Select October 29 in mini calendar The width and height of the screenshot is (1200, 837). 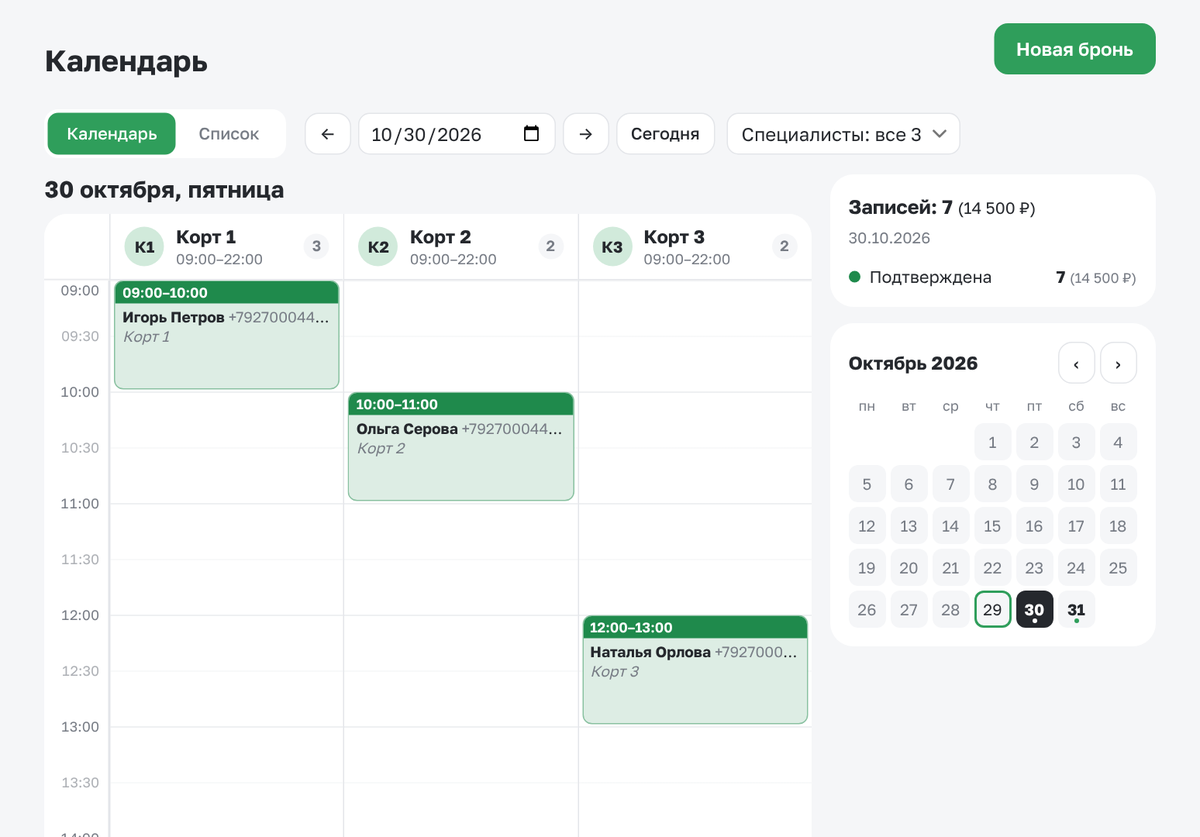992,610
